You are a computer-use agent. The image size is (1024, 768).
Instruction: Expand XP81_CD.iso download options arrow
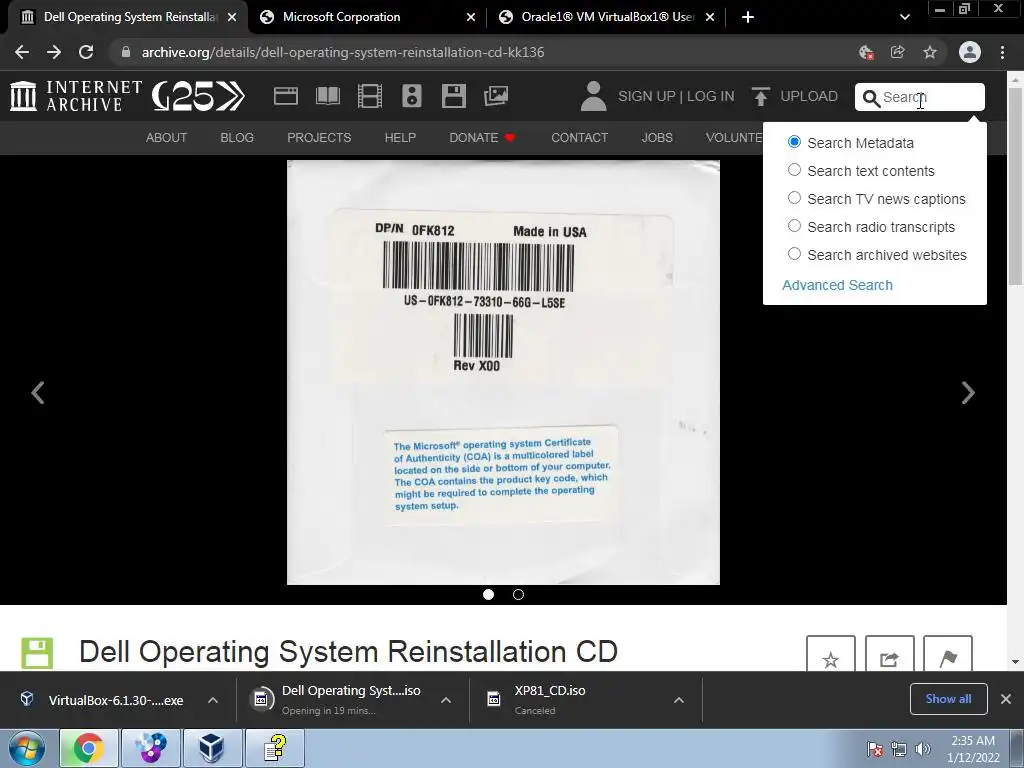[x=679, y=700]
